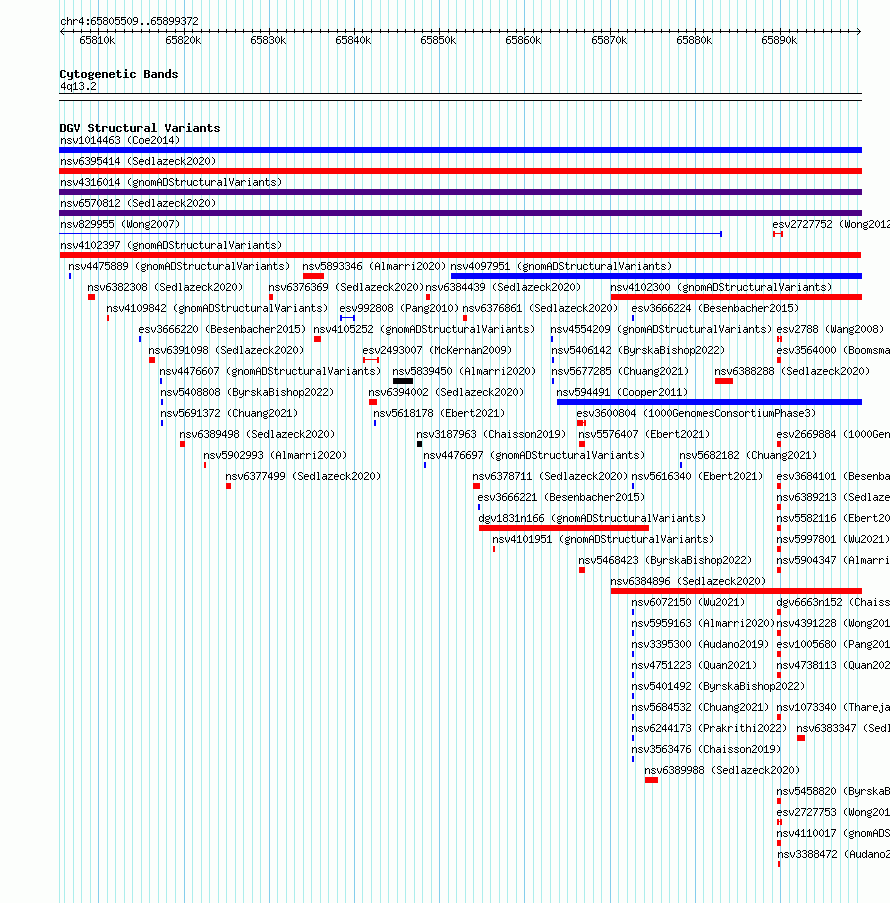This screenshot has width=890, height=903.
Task: Select the purple nsv6570812 variant bar
Action: 460,213
